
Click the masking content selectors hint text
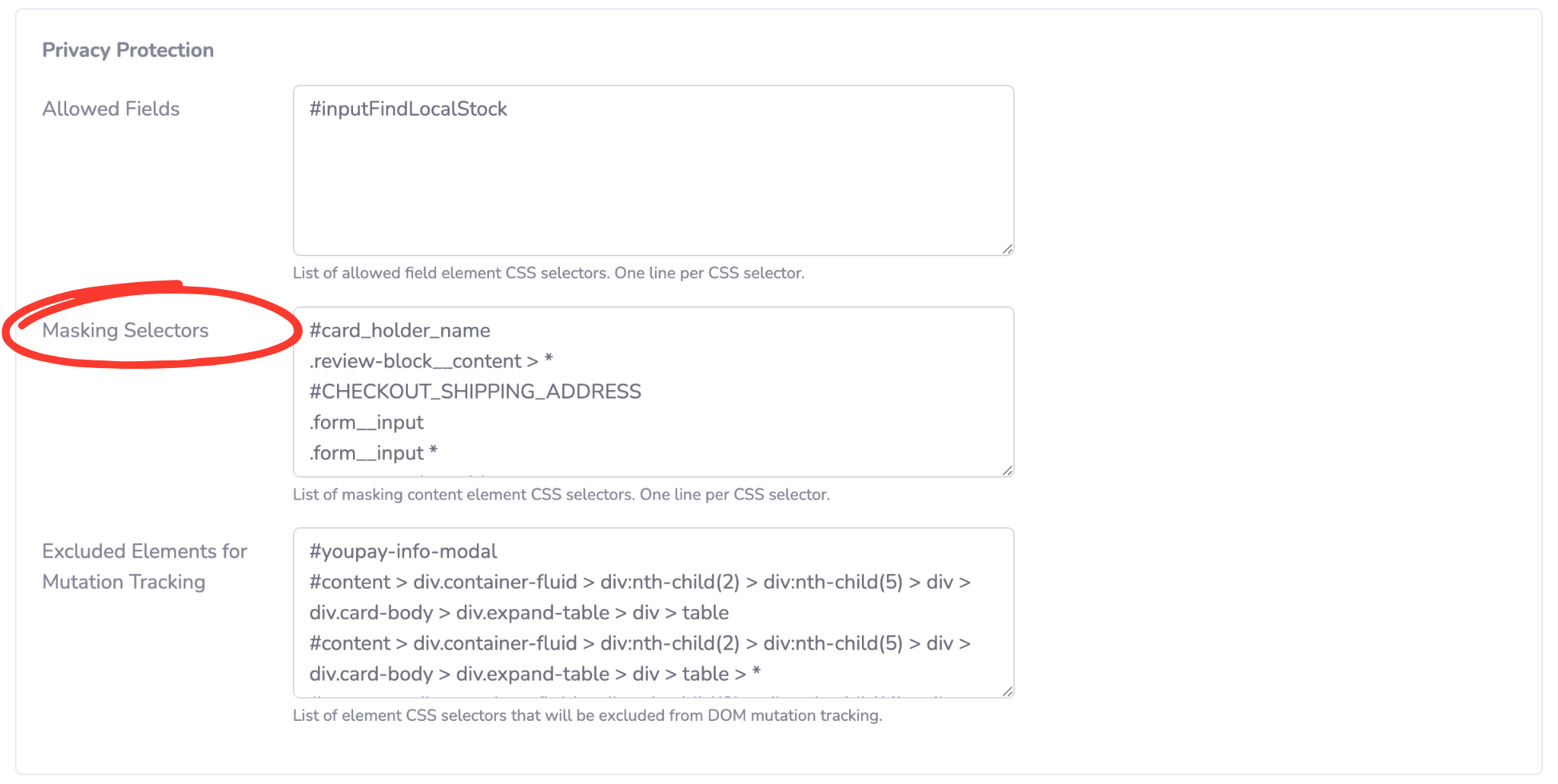click(561, 494)
